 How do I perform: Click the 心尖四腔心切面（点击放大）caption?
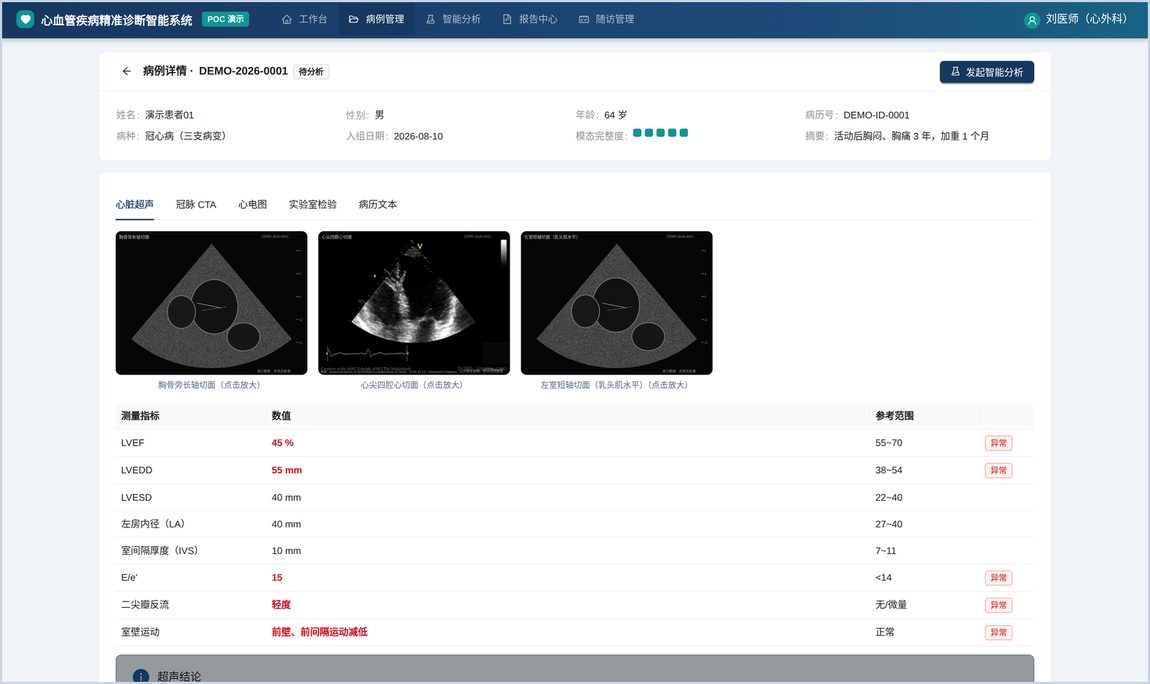coord(411,385)
